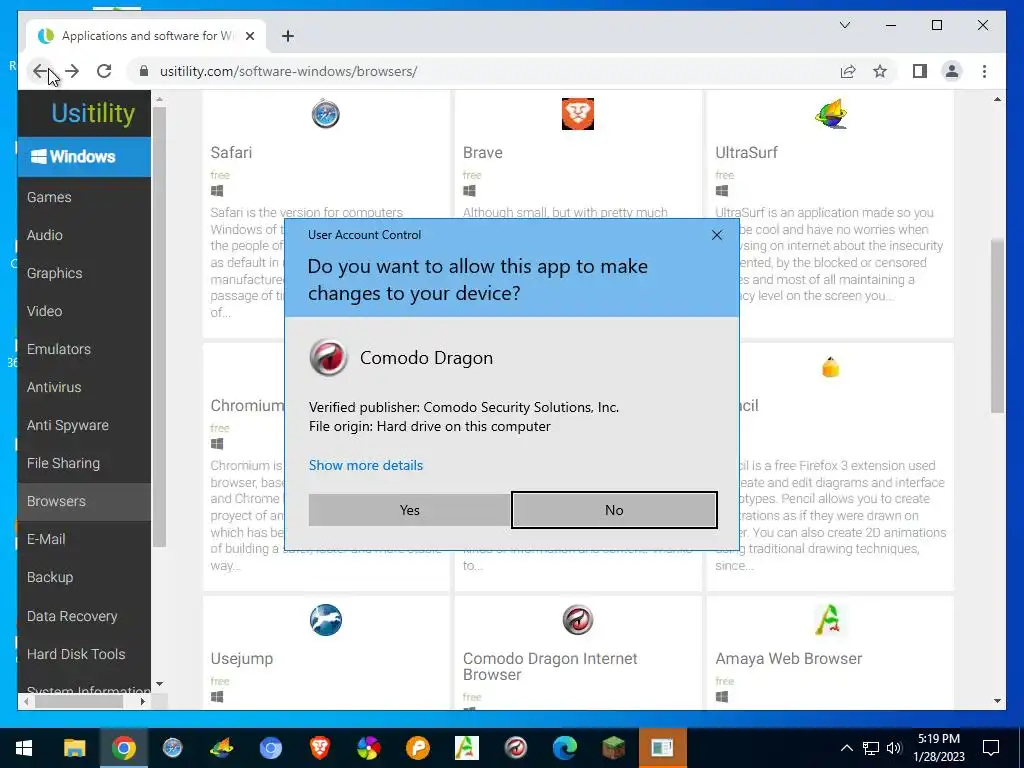Click the Minecraft block icon in the taskbar
Image resolution: width=1024 pixels, height=768 pixels.
(x=613, y=748)
